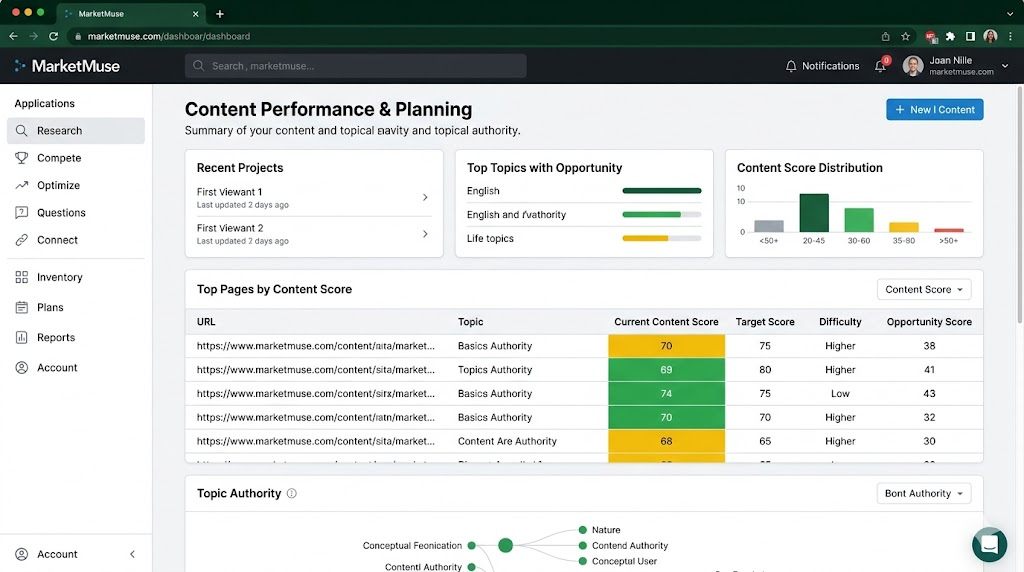This screenshot has width=1024, height=572.
Task: Open the chat support bubble
Action: [989, 544]
